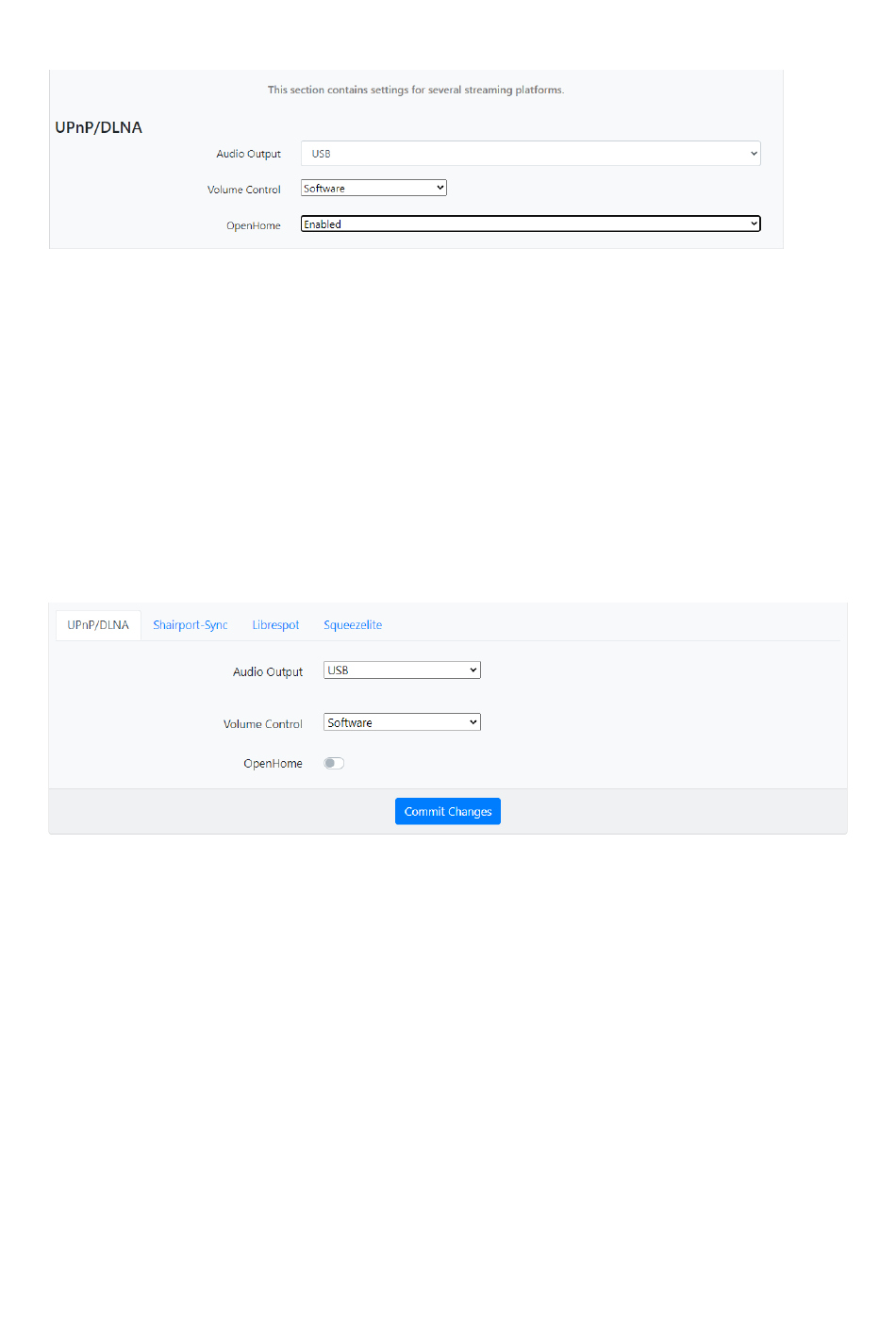Click the Volume Control label in the tabbed panel
This screenshot has height=1340, width=896.
pyautogui.click(x=263, y=724)
